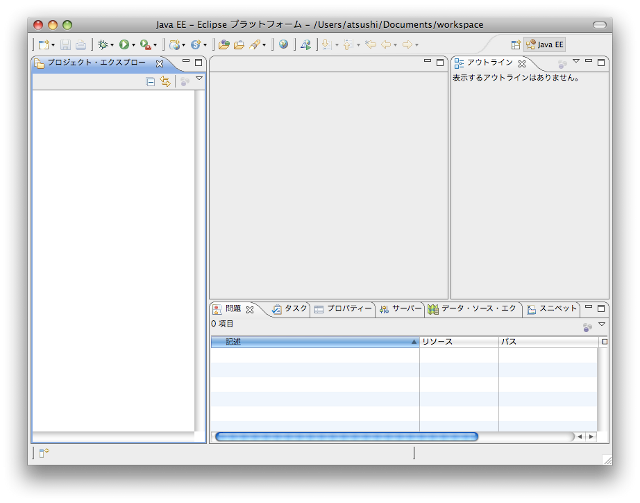This screenshot has height=503, width=640.
Task: Minimize the editor area panel
Action: click(427, 62)
